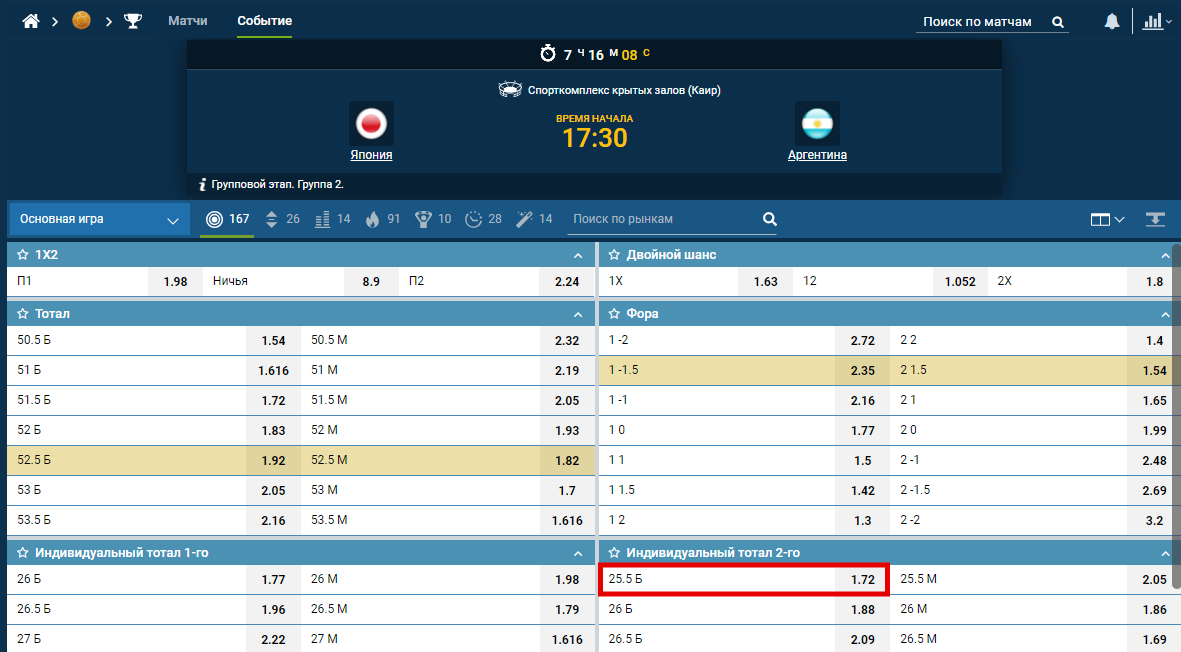Go to the home page icon
1181x652 pixels.
point(31,21)
